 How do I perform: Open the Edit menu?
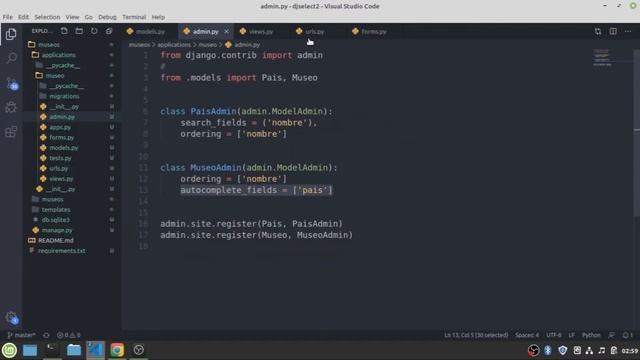[x=23, y=17]
